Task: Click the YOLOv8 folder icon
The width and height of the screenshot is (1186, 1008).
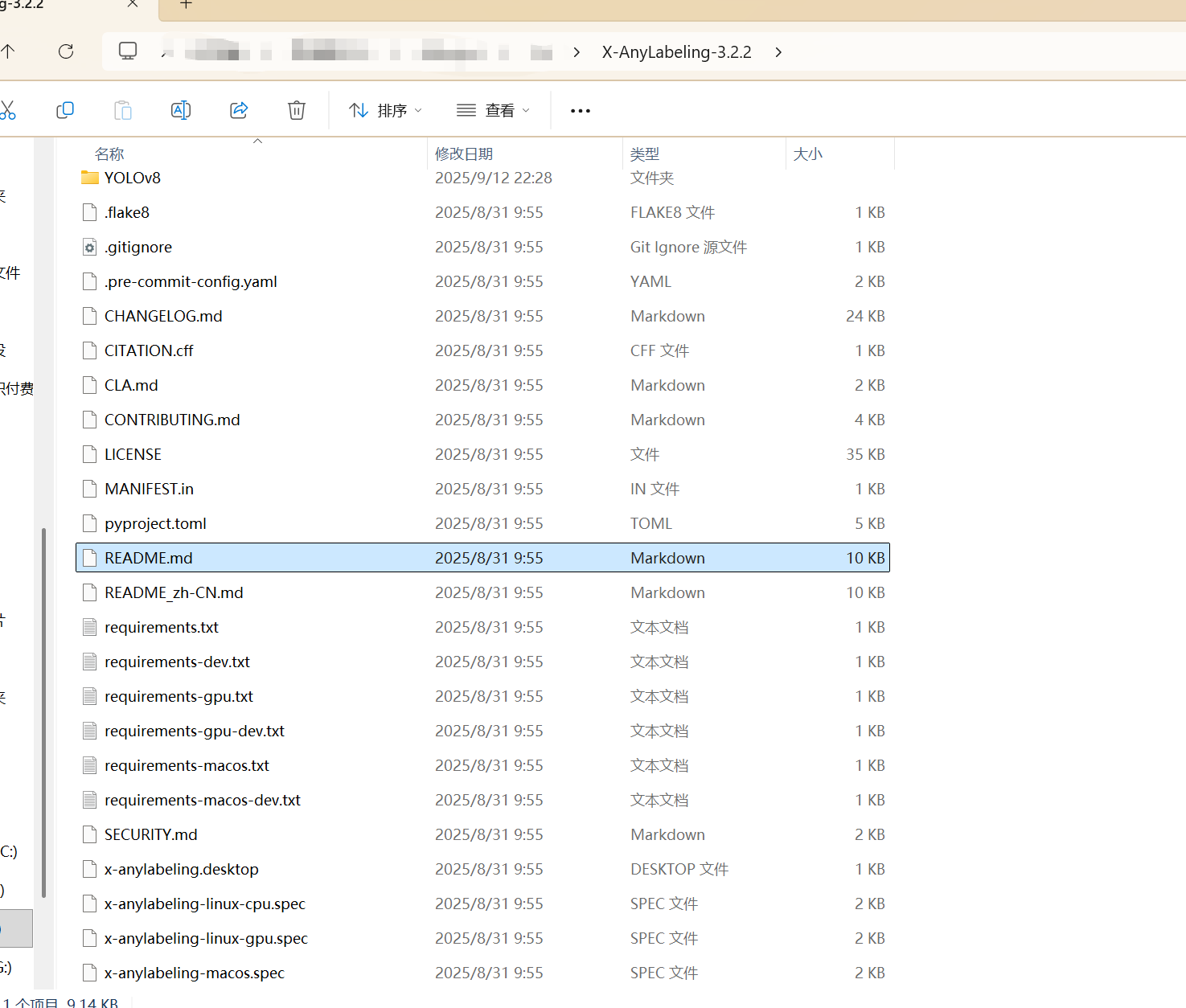Action: point(90,178)
